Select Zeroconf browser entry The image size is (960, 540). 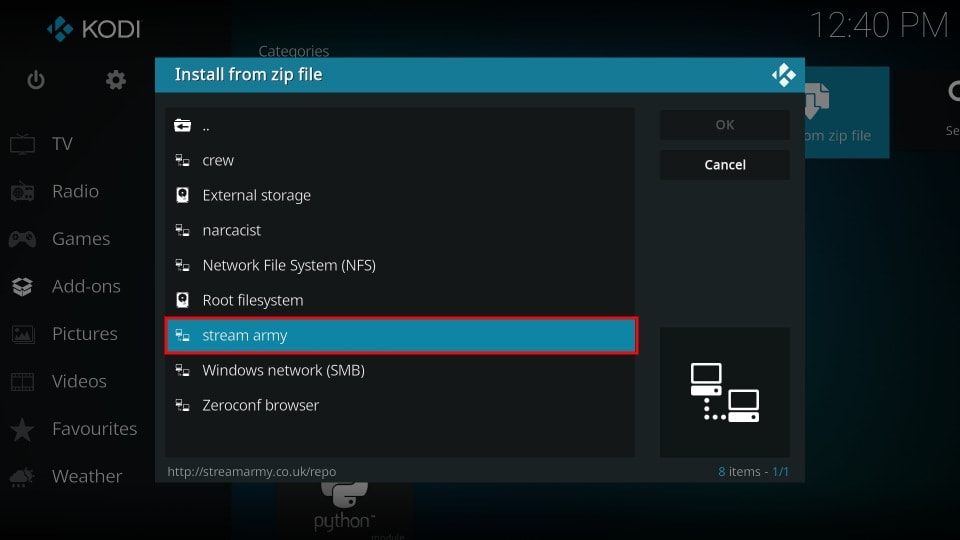coord(400,405)
